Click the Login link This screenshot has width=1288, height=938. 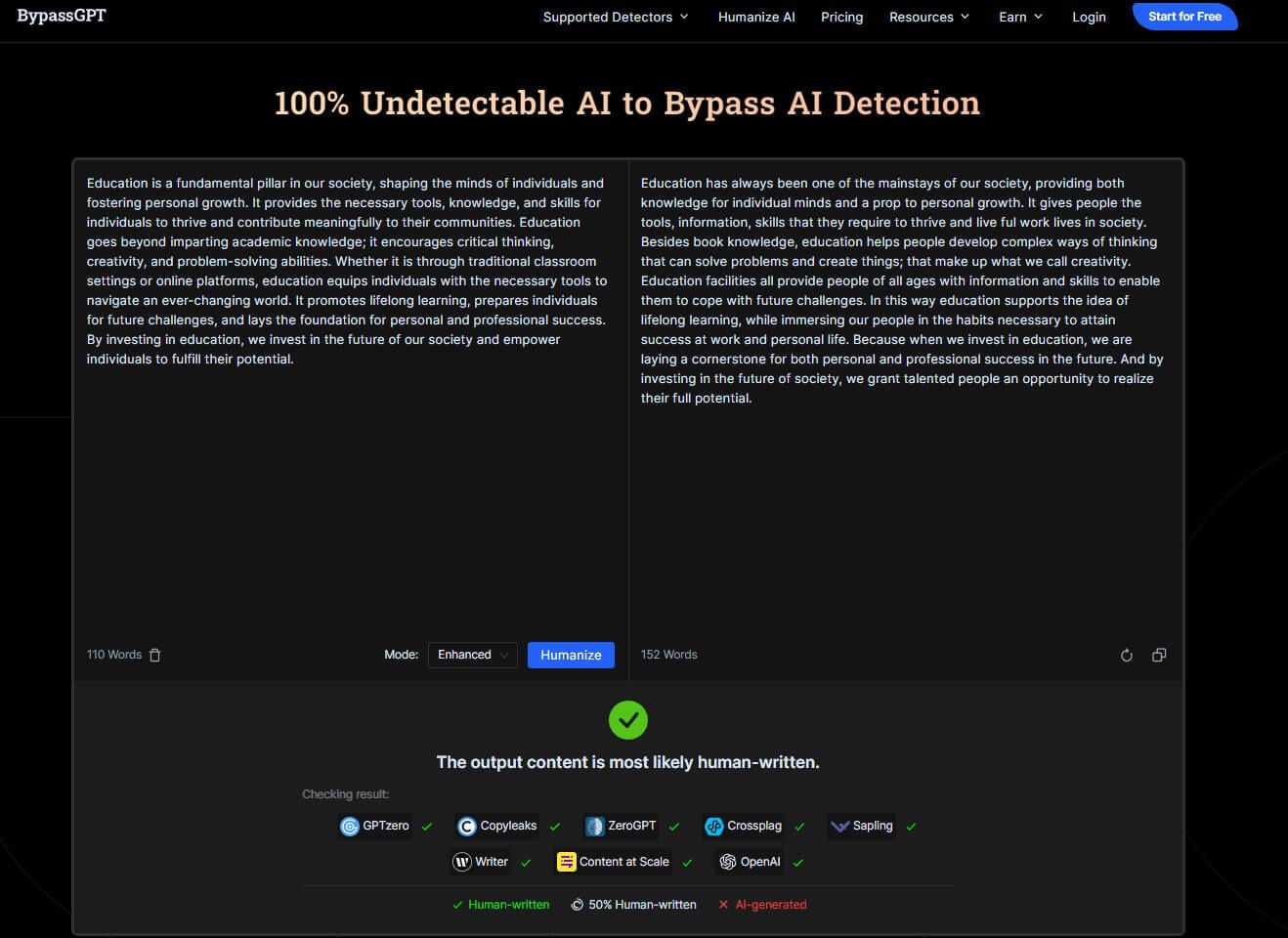(x=1089, y=17)
